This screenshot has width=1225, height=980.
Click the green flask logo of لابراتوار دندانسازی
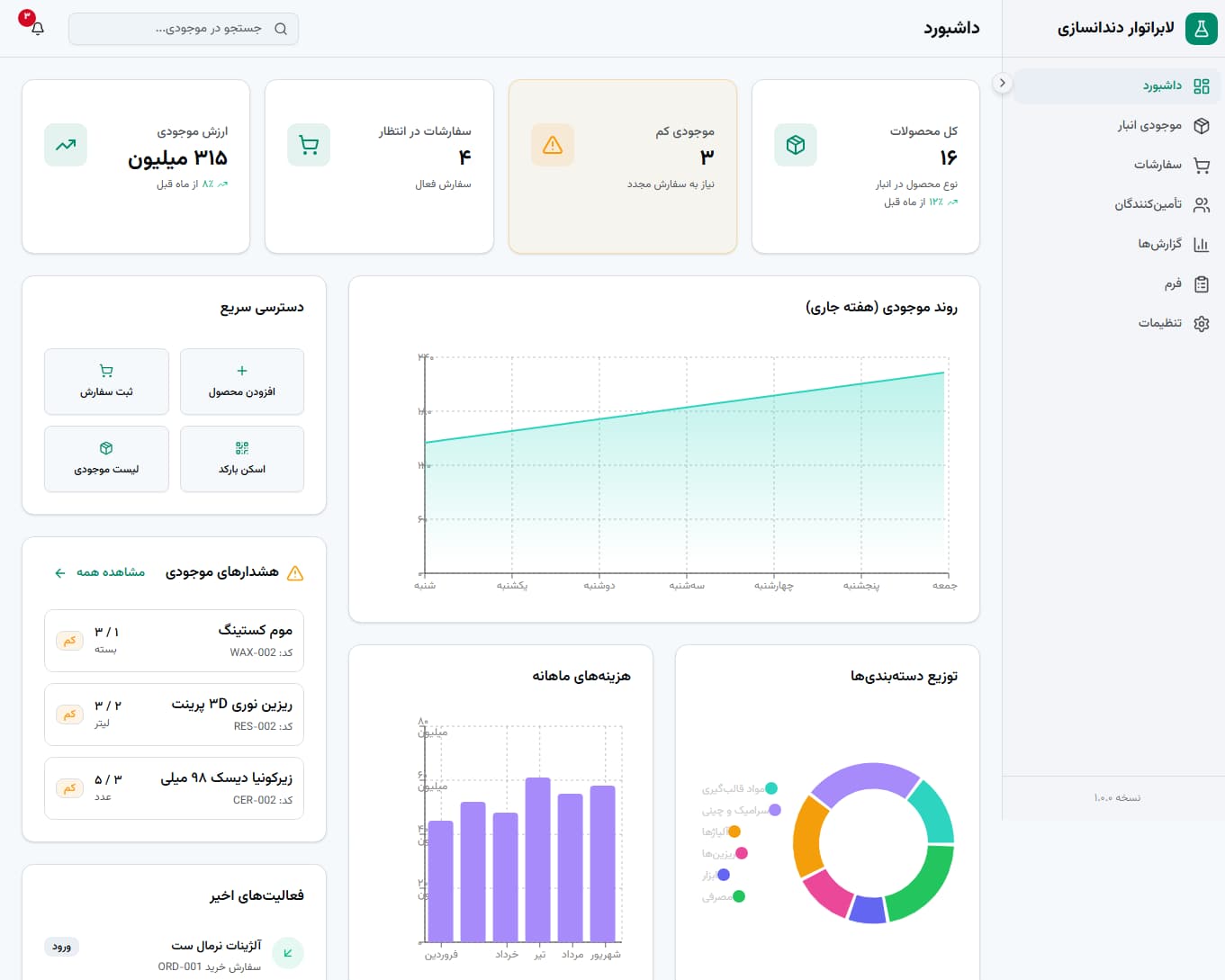[x=1201, y=29]
